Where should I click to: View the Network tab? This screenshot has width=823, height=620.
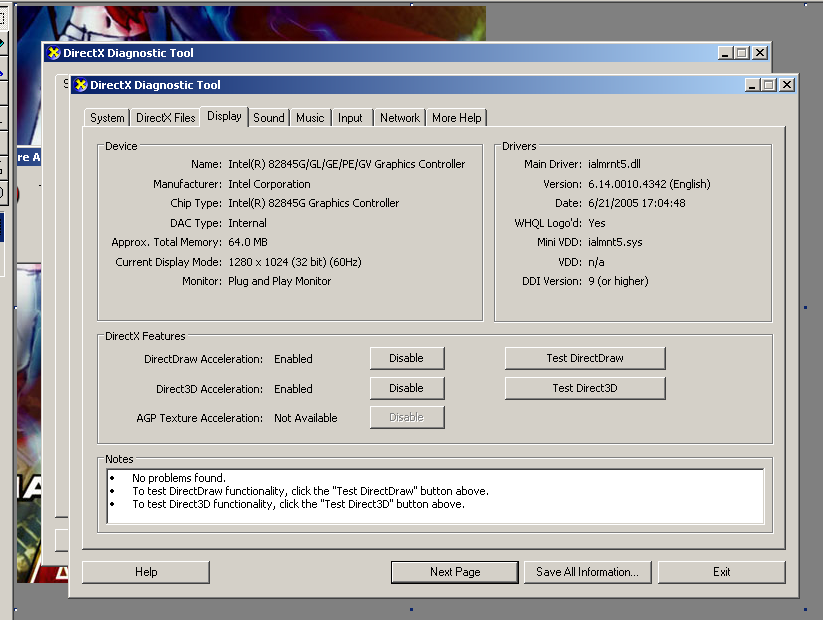[399, 118]
